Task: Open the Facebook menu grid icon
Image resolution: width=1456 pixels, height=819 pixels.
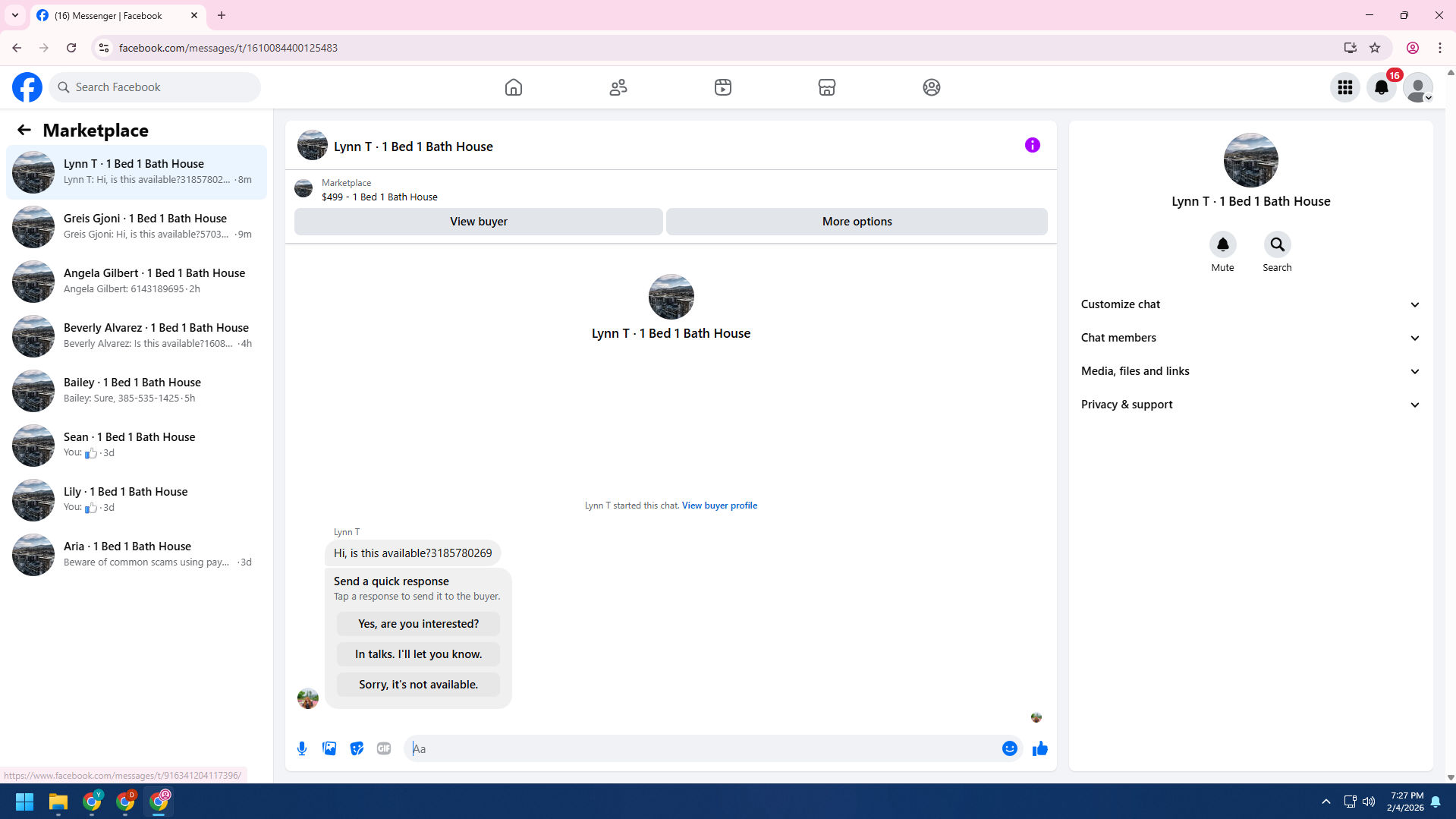Action: (1345, 87)
